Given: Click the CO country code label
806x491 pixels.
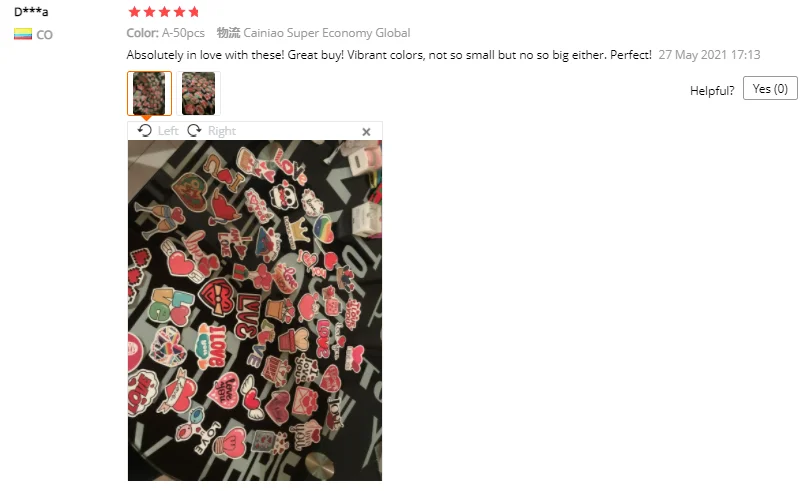Looking at the screenshot, I should (44, 35).
